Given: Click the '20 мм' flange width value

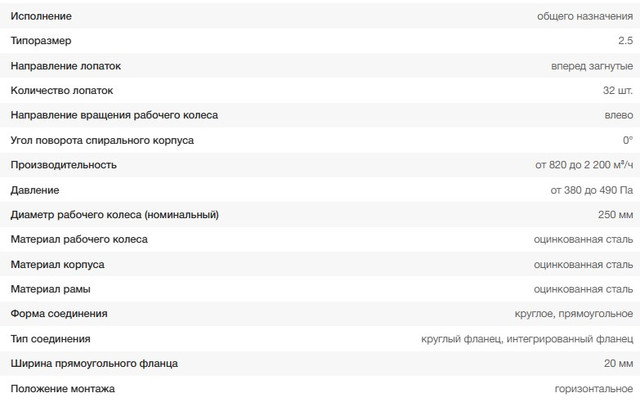Looking at the screenshot, I should pyautogui.click(x=618, y=363).
